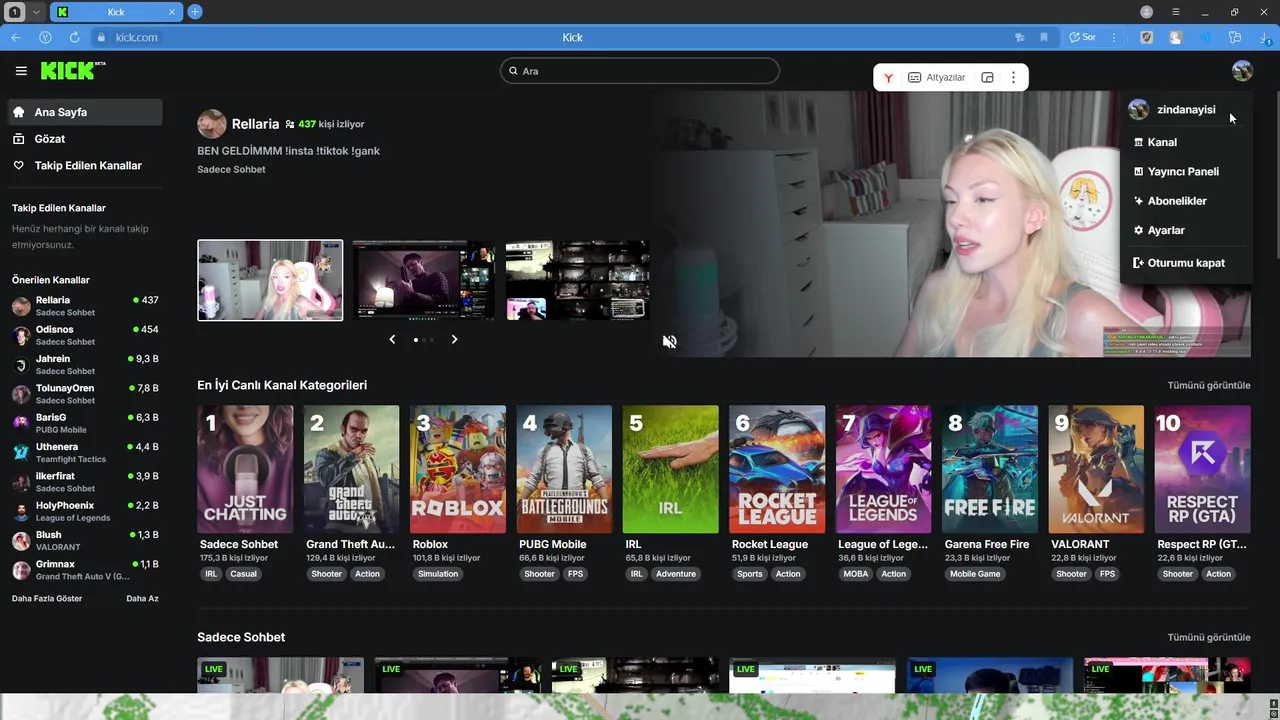The image size is (1280, 720).
Task: Open the Respect RP (GTA) category card
Action: 1202,469
